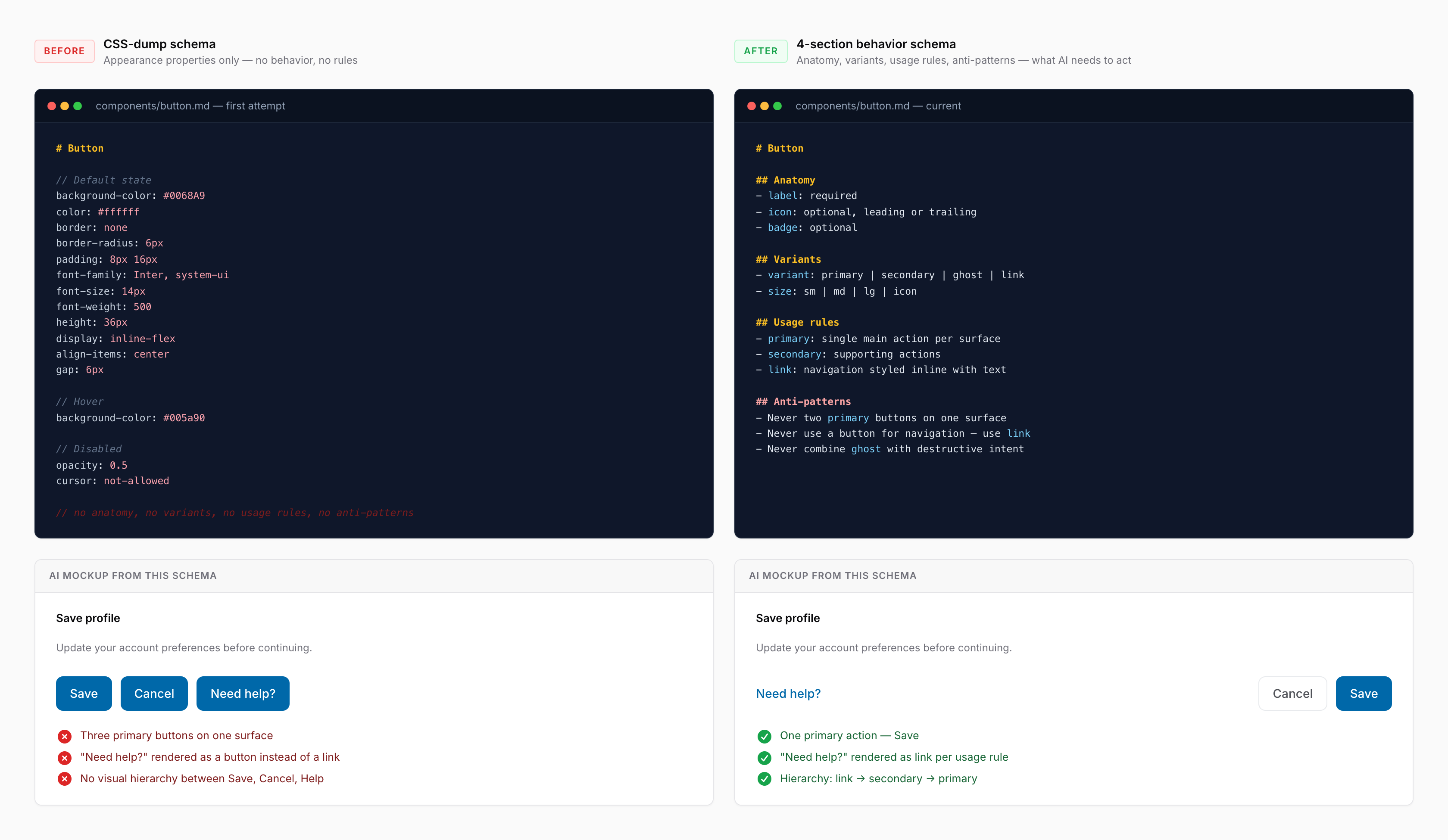Click 'components/button.md — first attempt' title
This screenshot has width=1448, height=840.
click(190, 106)
